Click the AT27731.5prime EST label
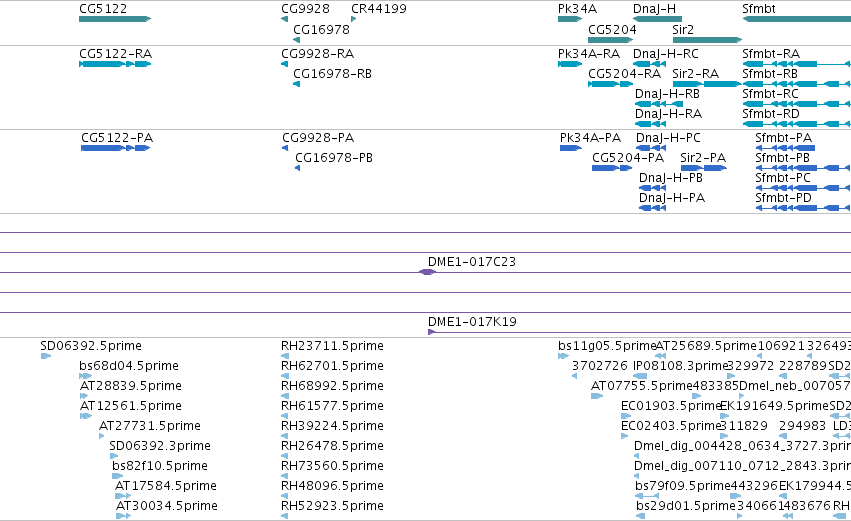This screenshot has height=521, width=851. (x=150, y=425)
